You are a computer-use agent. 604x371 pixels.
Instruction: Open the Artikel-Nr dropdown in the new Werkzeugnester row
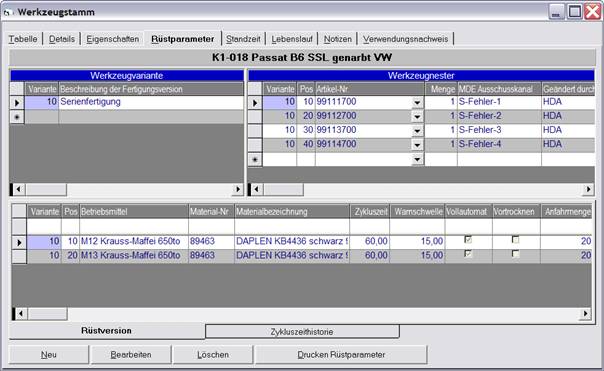(417, 159)
